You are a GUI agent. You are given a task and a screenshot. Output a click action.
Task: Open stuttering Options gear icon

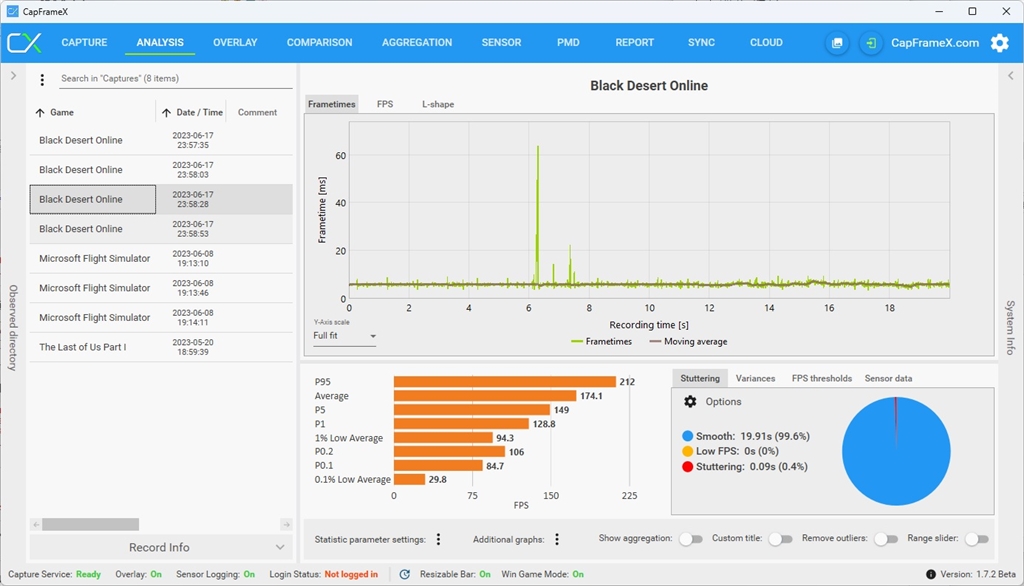(690, 402)
